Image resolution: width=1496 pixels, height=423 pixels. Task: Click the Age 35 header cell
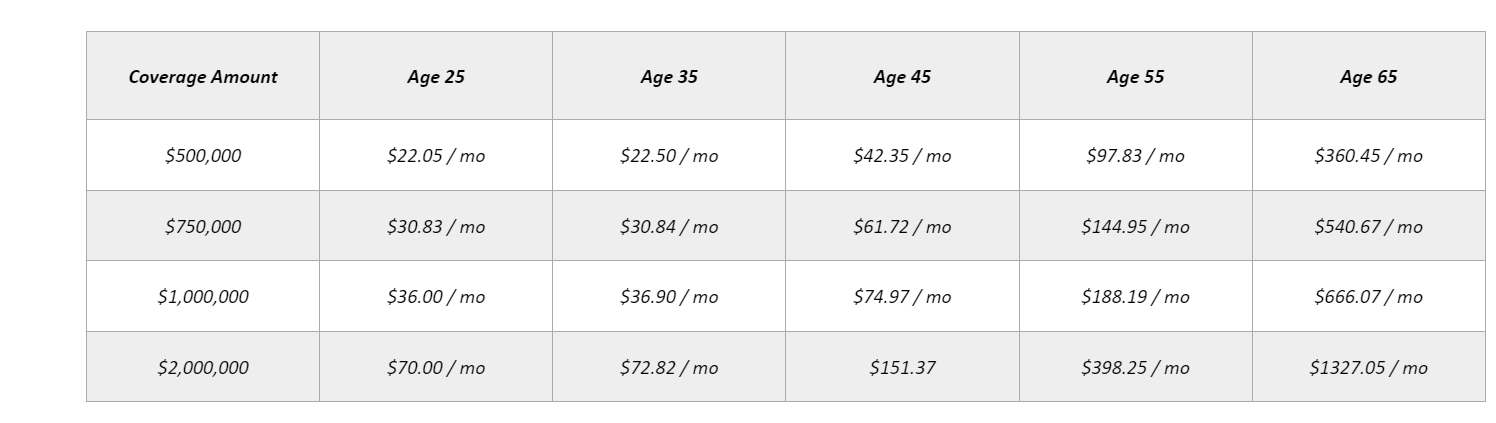pyautogui.click(x=669, y=77)
